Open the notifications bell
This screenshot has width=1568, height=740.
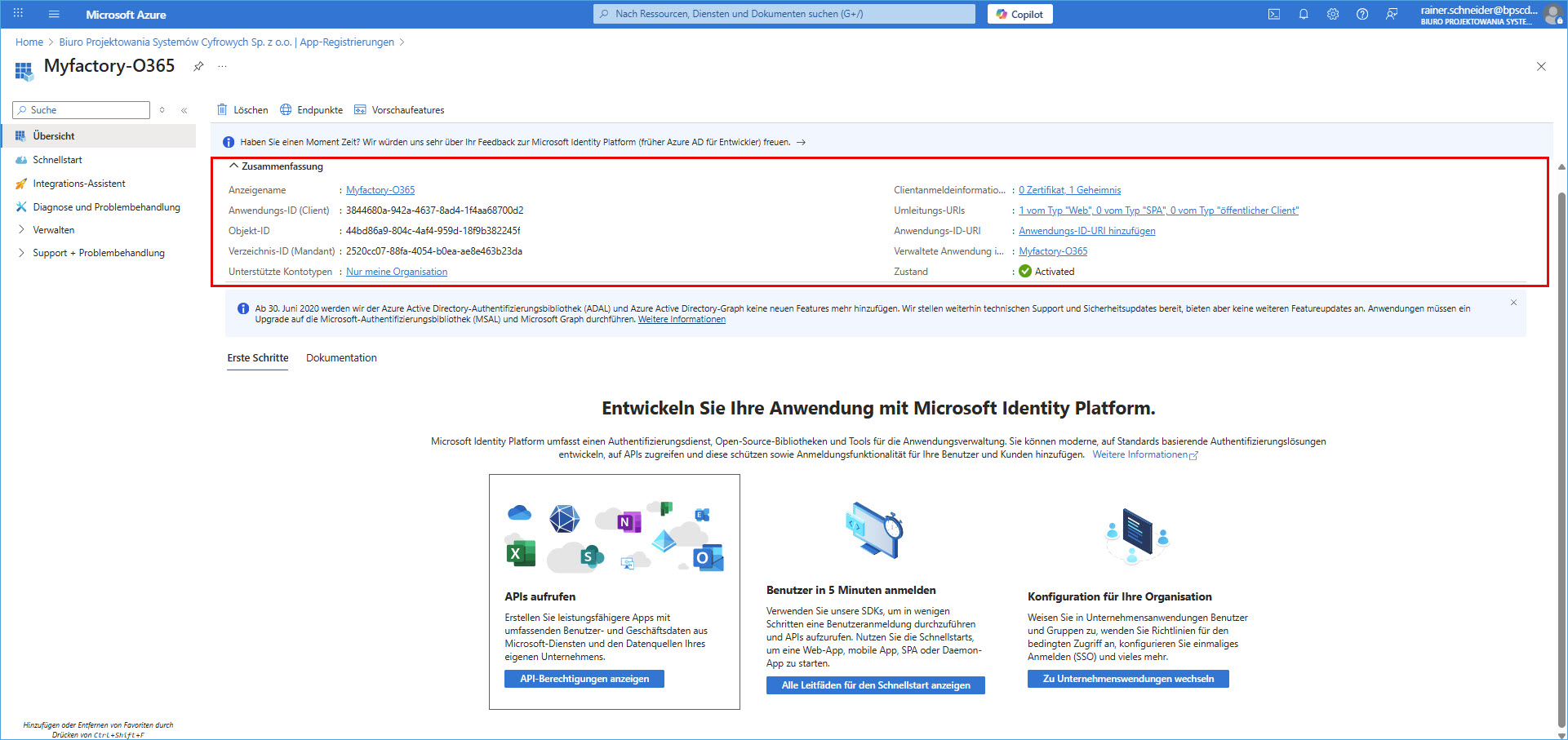click(1304, 14)
